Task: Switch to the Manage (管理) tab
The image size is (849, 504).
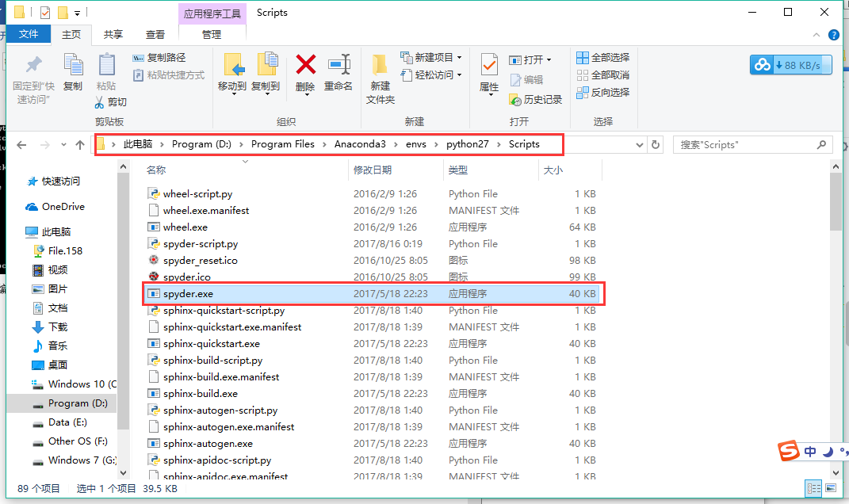Action: [212, 34]
